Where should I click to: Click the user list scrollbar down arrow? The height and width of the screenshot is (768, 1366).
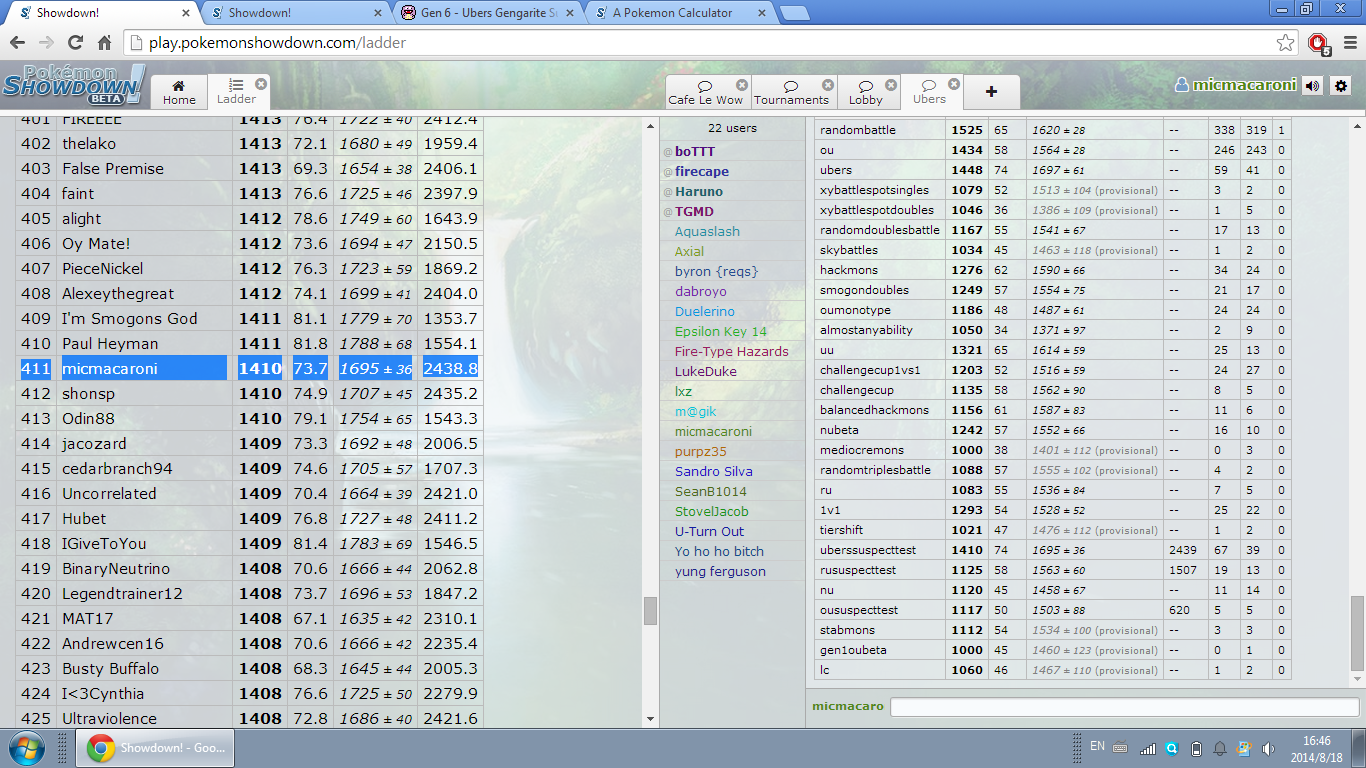pyautogui.click(x=651, y=719)
